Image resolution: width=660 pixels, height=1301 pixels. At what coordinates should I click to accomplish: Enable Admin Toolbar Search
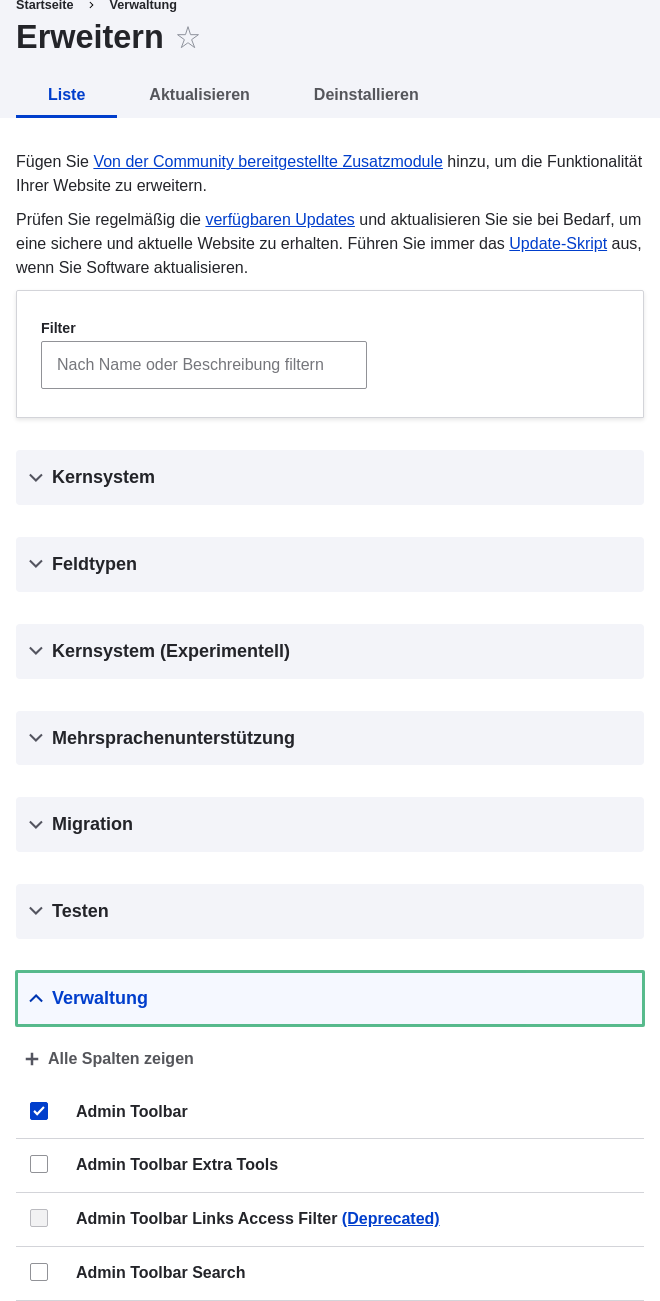39,1272
